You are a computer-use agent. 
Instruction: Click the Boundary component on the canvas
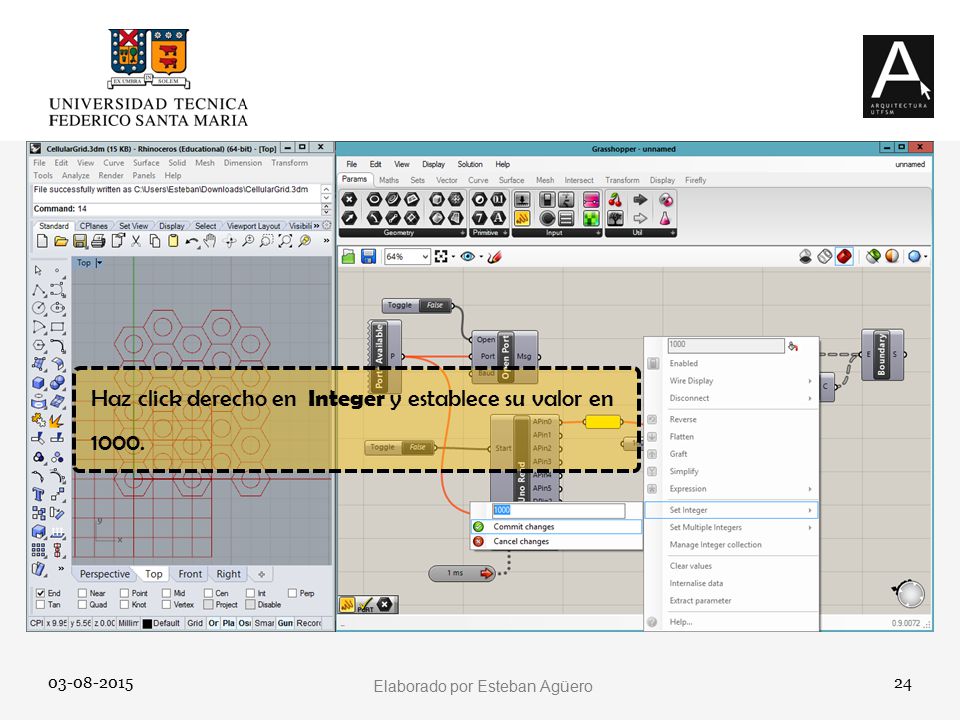point(882,354)
